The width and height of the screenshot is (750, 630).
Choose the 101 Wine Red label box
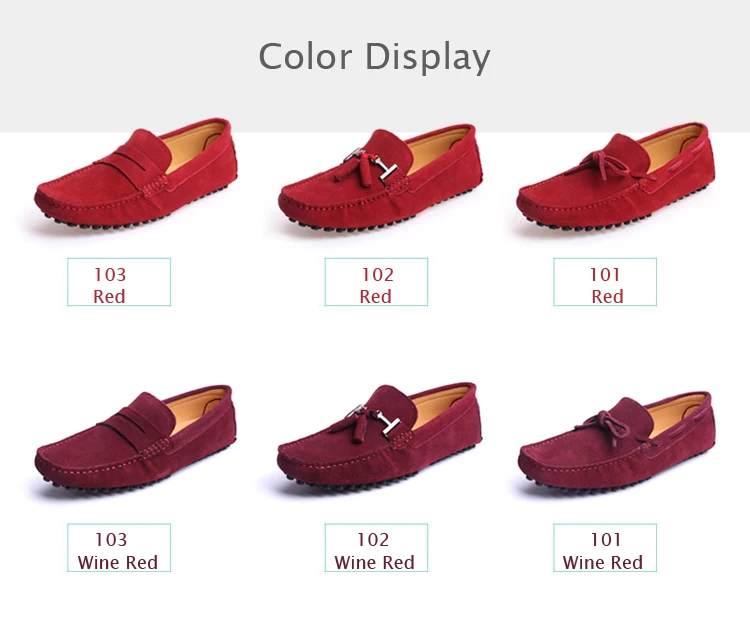tap(605, 548)
